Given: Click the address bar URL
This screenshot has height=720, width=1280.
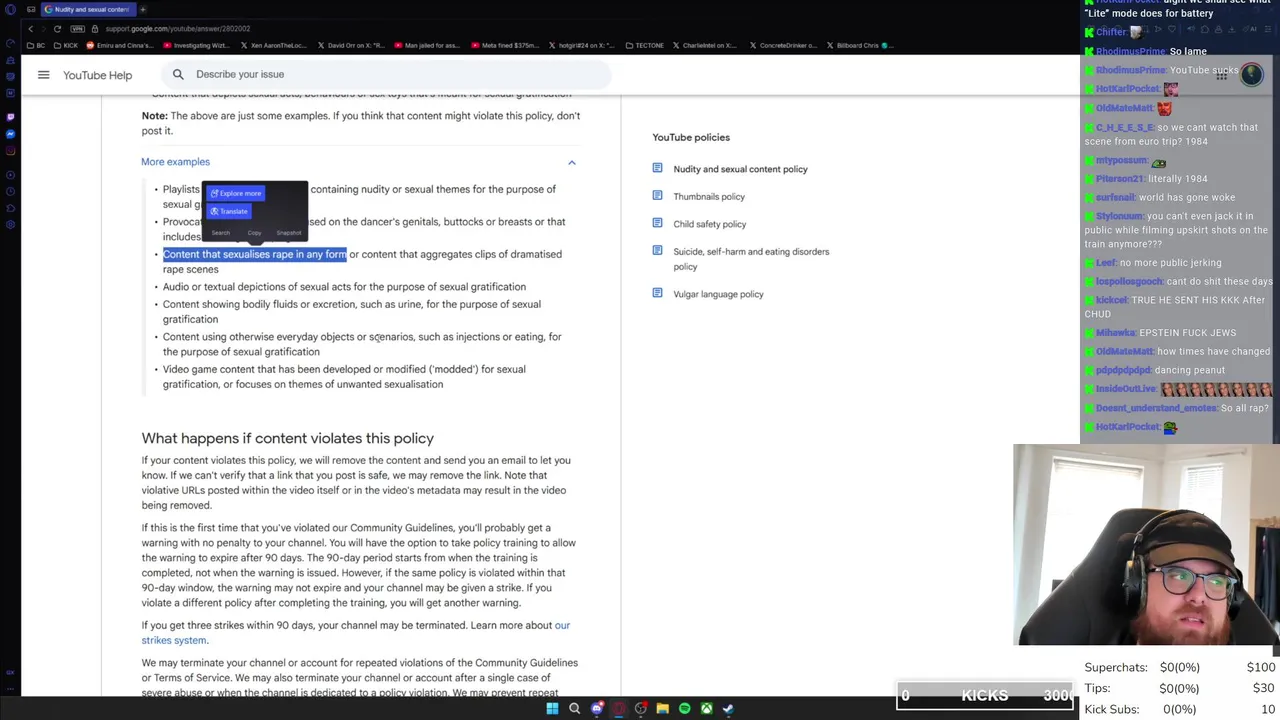Looking at the screenshot, I should (178, 29).
